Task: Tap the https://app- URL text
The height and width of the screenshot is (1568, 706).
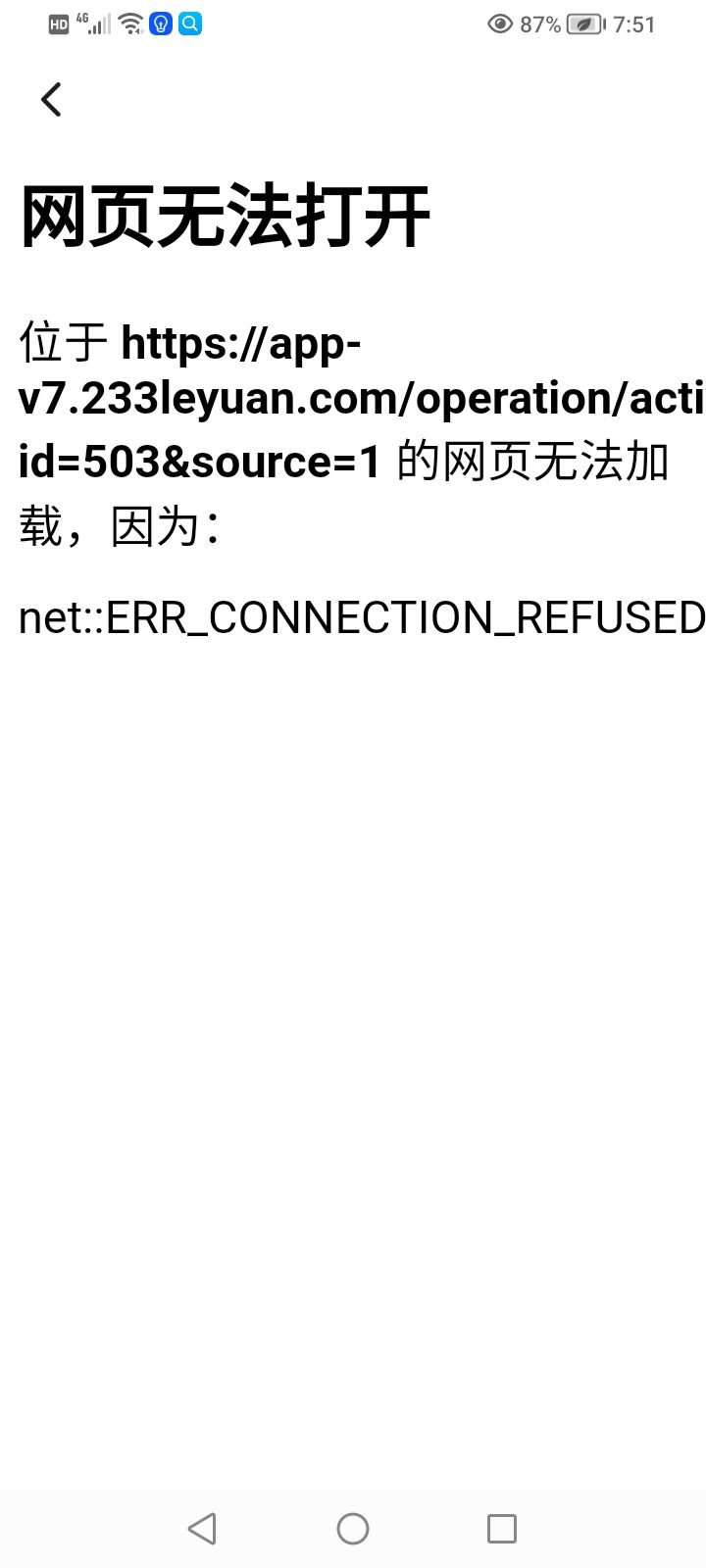Action: click(241, 342)
